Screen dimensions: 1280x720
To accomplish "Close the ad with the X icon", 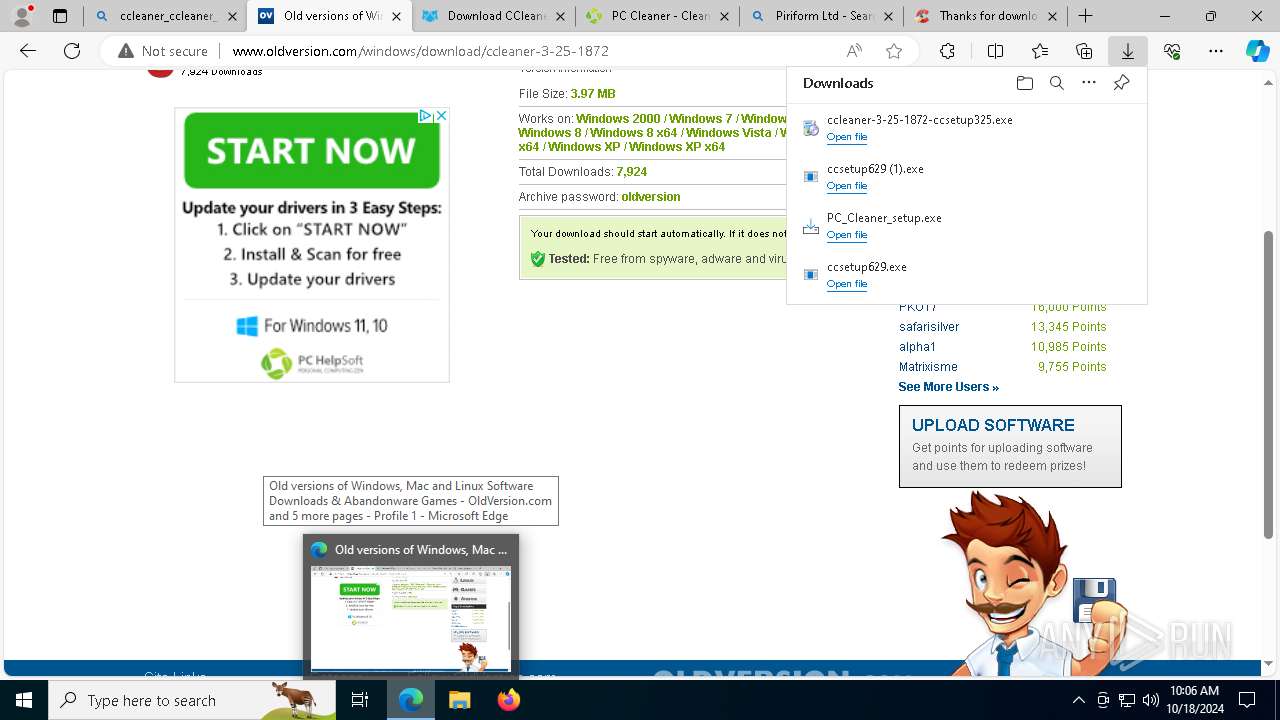I will [441, 116].
